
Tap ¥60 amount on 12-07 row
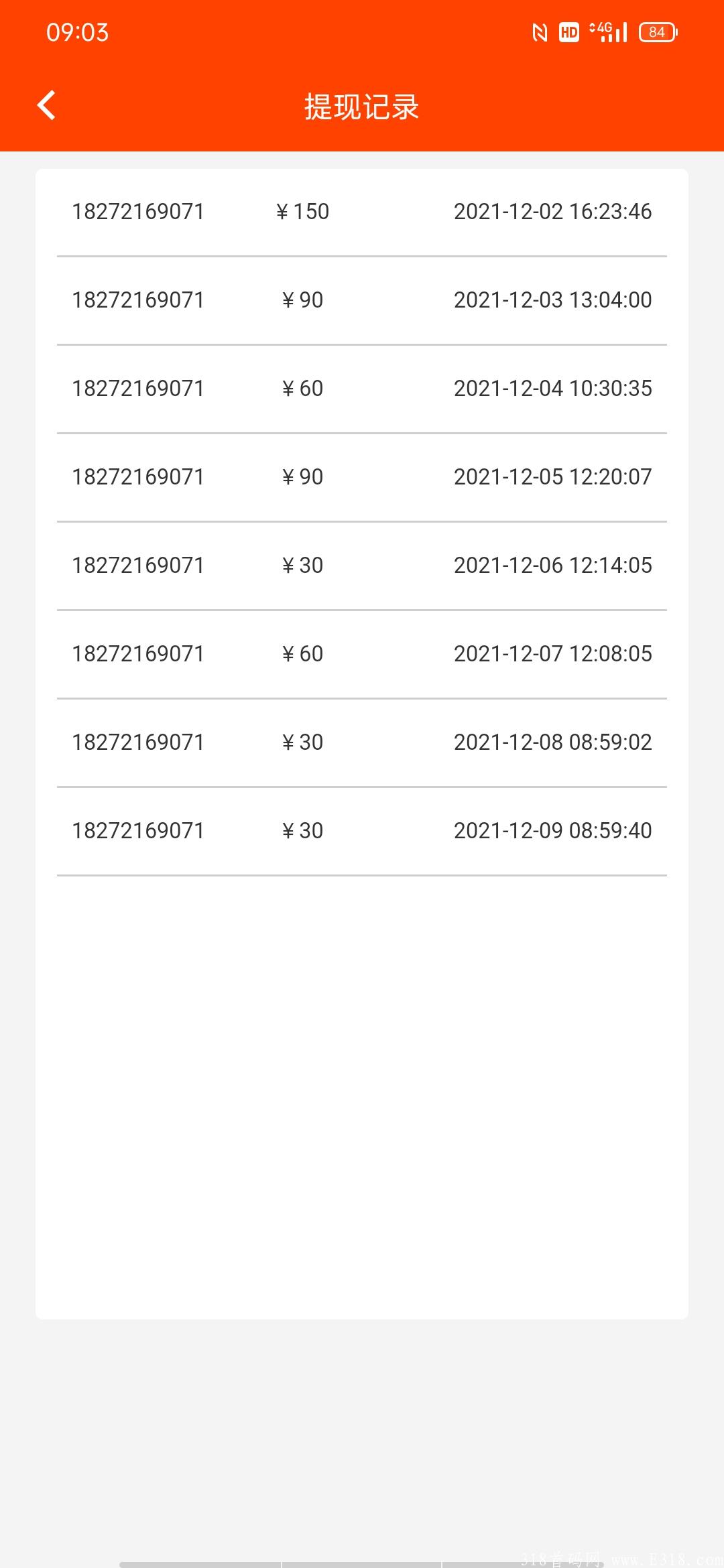tap(302, 654)
